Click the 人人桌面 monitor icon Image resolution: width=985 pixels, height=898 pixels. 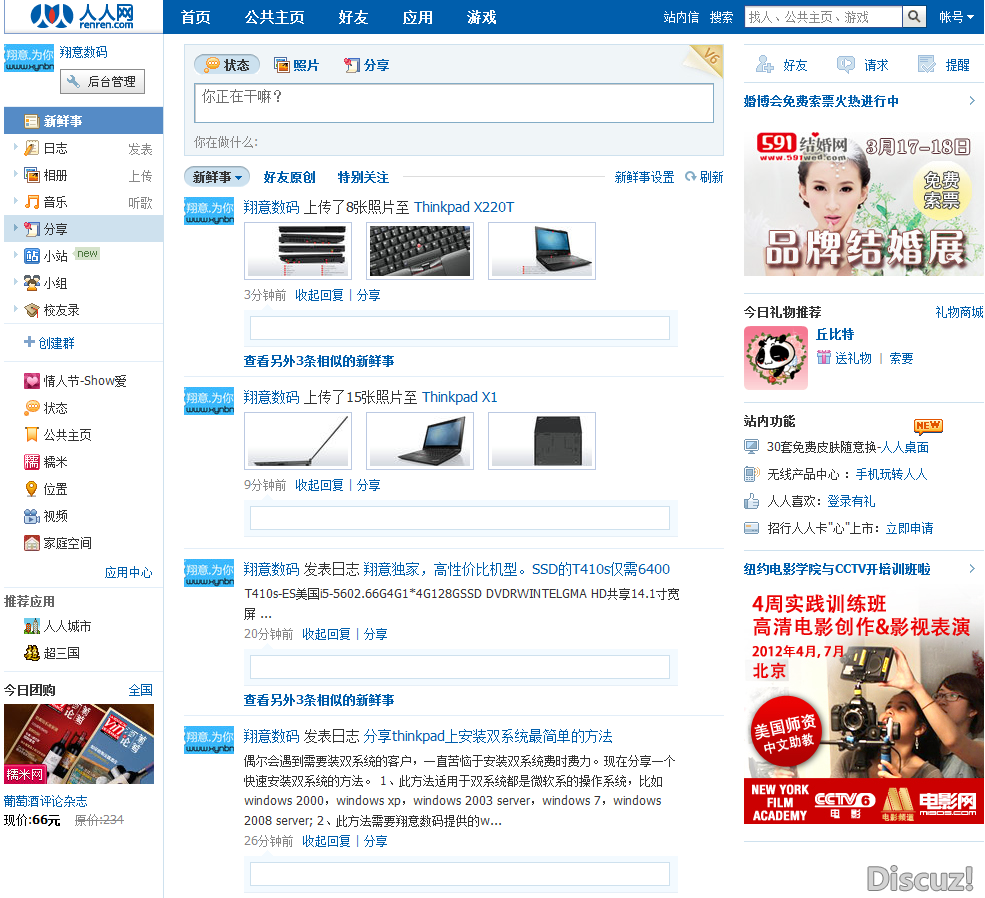[751, 446]
